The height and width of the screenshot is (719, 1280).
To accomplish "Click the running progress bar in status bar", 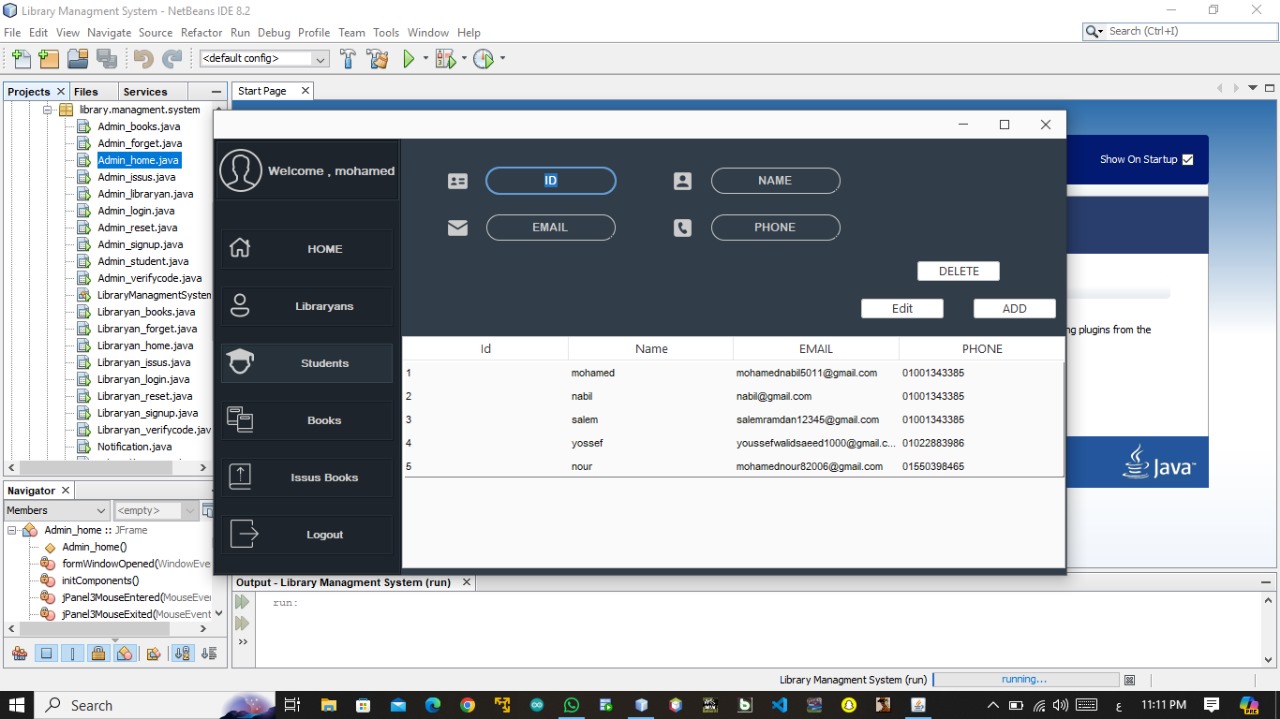I will [x=1025, y=680].
